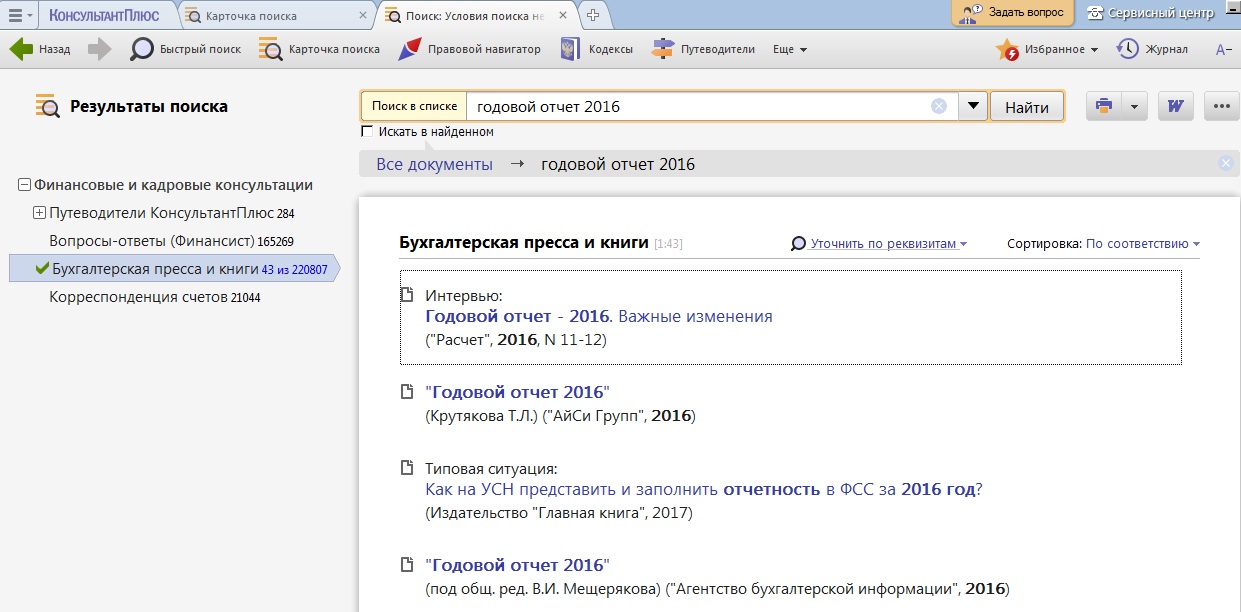Click the printer icon

click(x=1104, y=106)
